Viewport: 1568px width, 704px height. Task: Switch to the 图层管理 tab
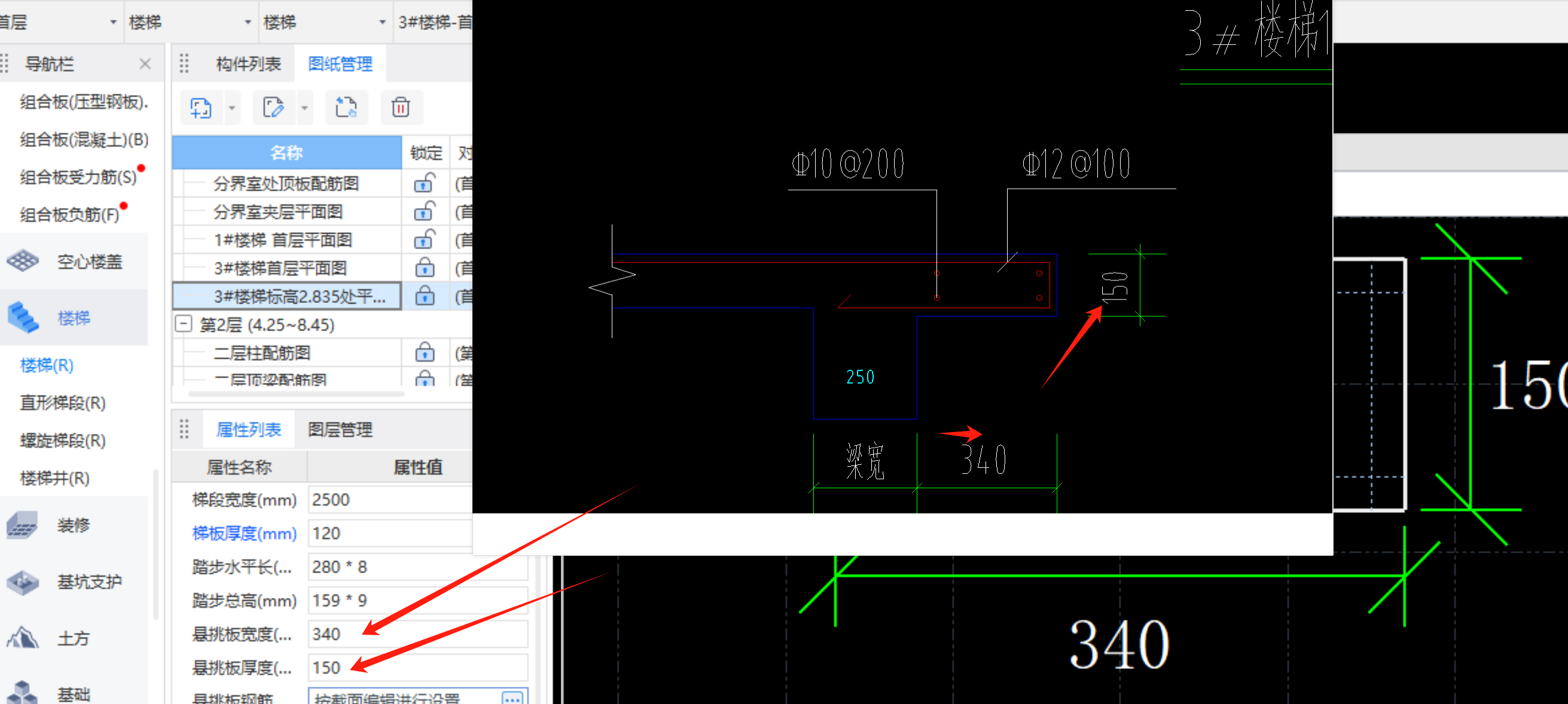tap(340, 430)
